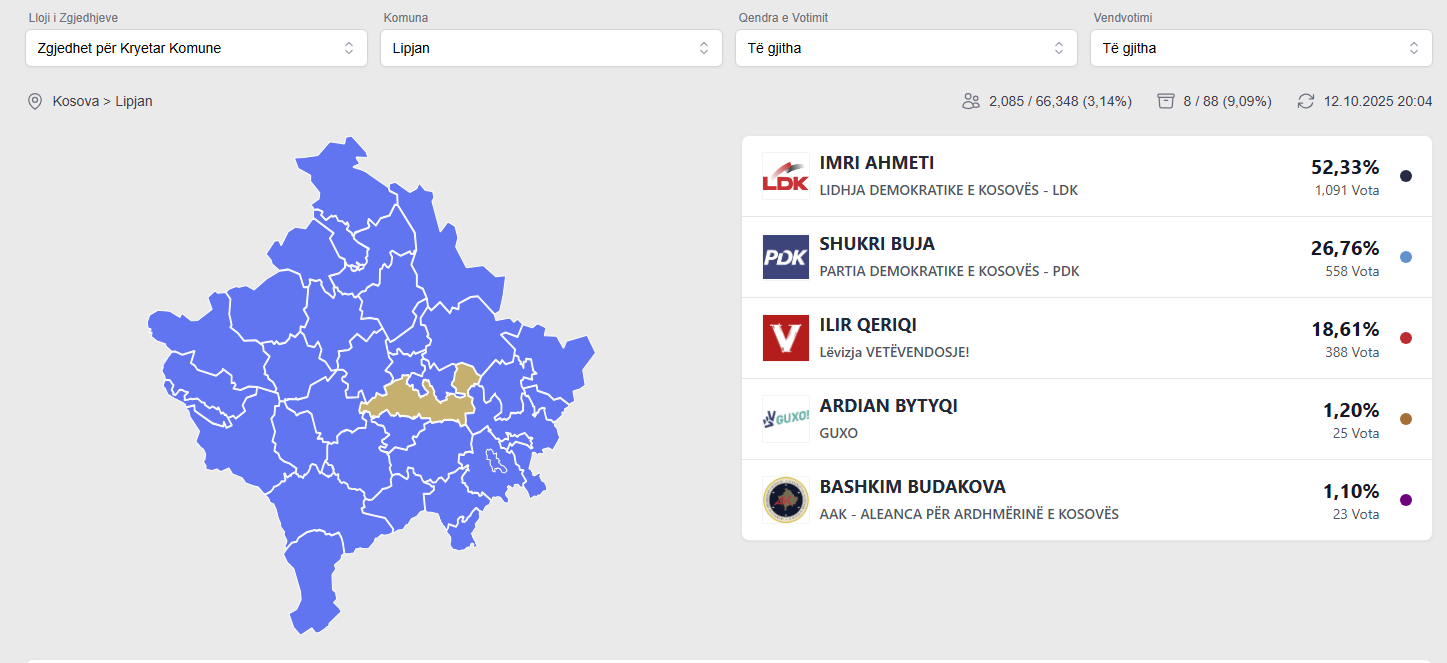Click the highlighted Lipjan municipality on map
The width and height of the screenshot is (1447, 663).
point(420,403)
